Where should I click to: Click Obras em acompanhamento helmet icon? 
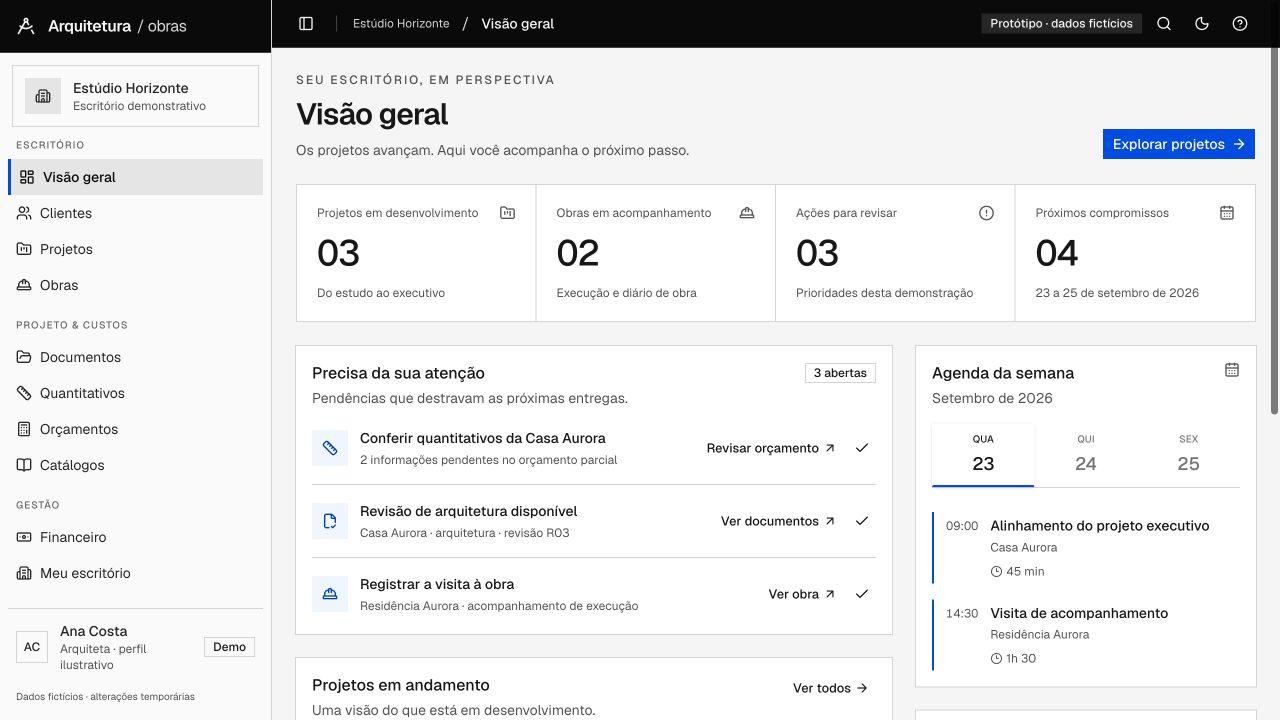click(747, 213)
